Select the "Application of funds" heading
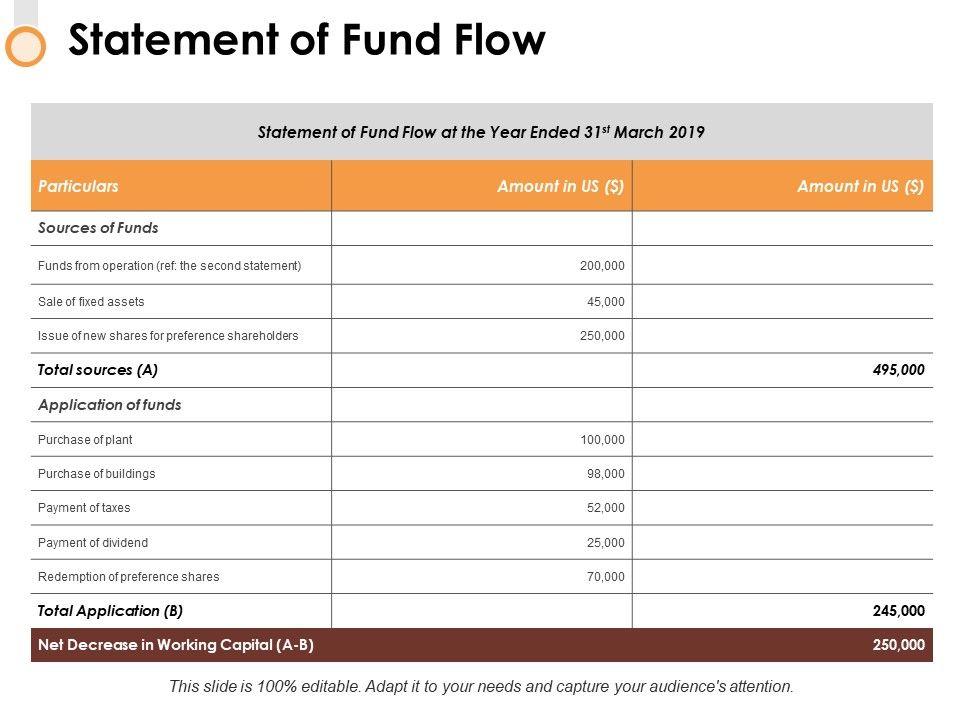 109,405
